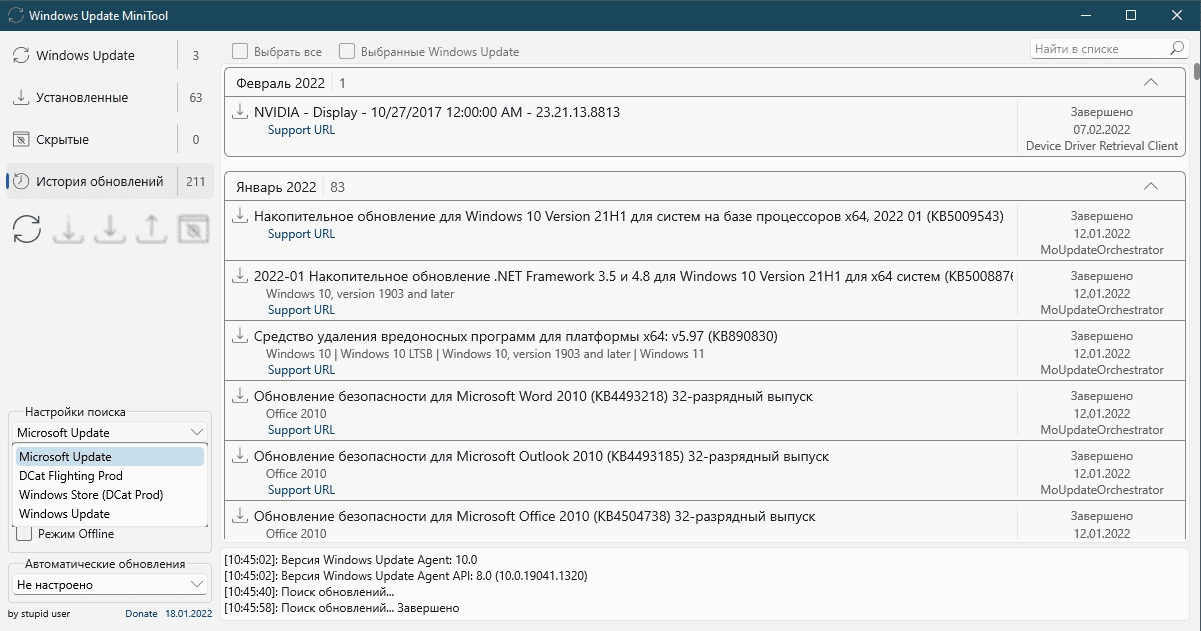Pick 'Windows Store (DCat Prod)' from the dropdown list
This screenshot has width=1201, height=631.
(x=110, y=495)
